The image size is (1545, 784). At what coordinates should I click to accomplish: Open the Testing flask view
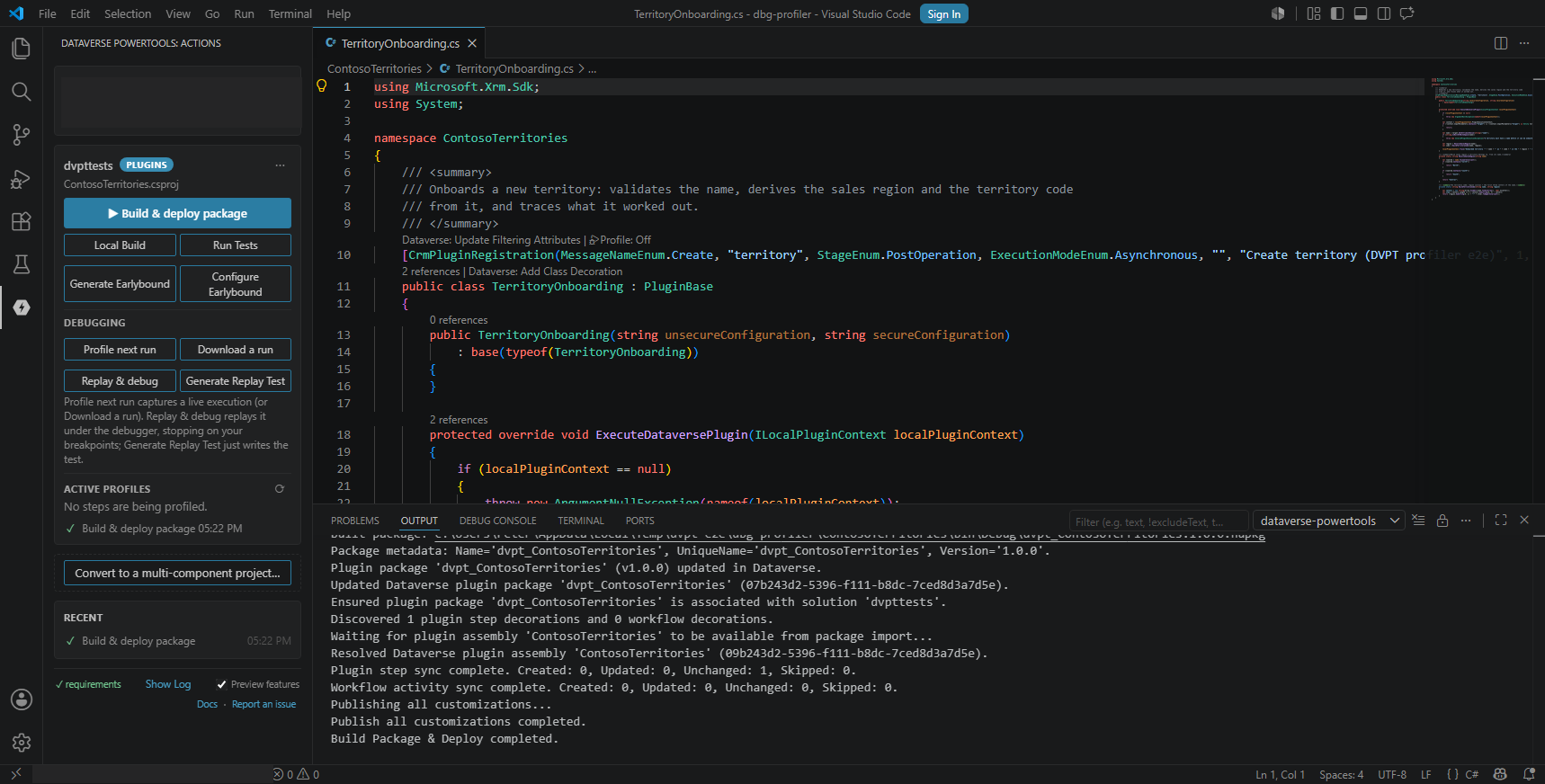[x=21, y=264]
